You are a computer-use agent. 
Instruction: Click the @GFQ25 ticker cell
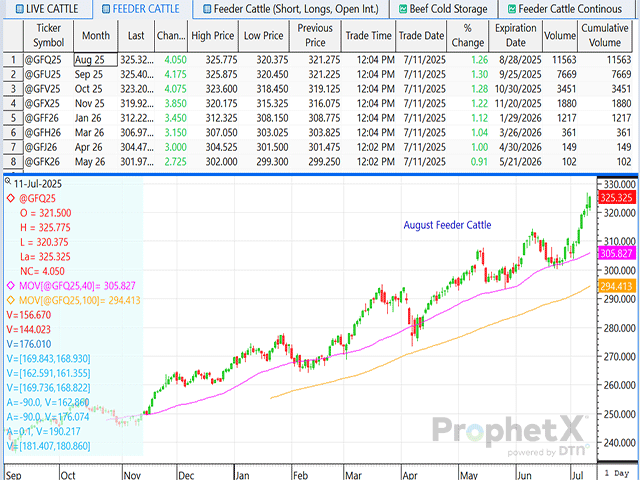pyautogui.click(x=49, y=60)
